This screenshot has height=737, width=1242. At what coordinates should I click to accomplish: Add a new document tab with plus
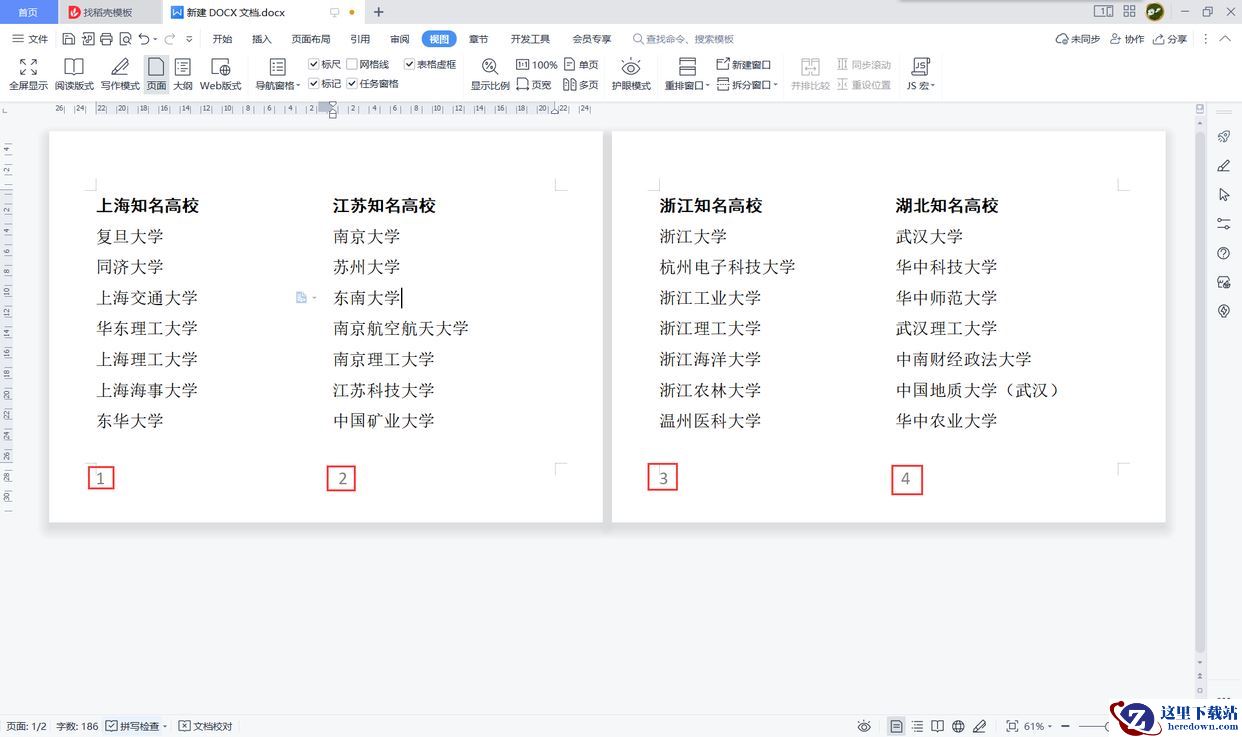tap(378, 12)
